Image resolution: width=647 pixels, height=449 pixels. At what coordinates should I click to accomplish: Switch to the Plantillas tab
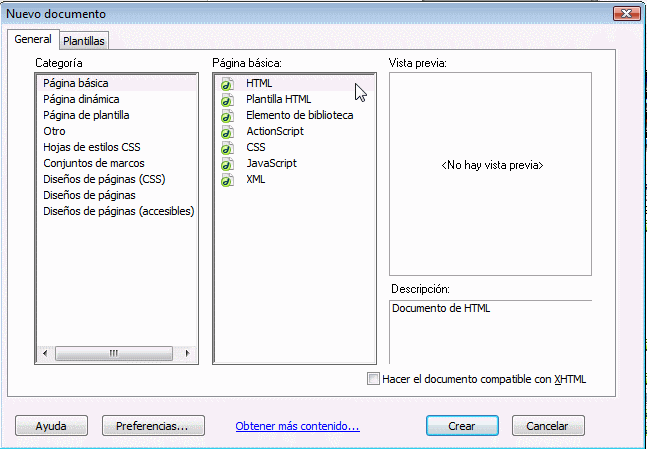click(84, 41)
